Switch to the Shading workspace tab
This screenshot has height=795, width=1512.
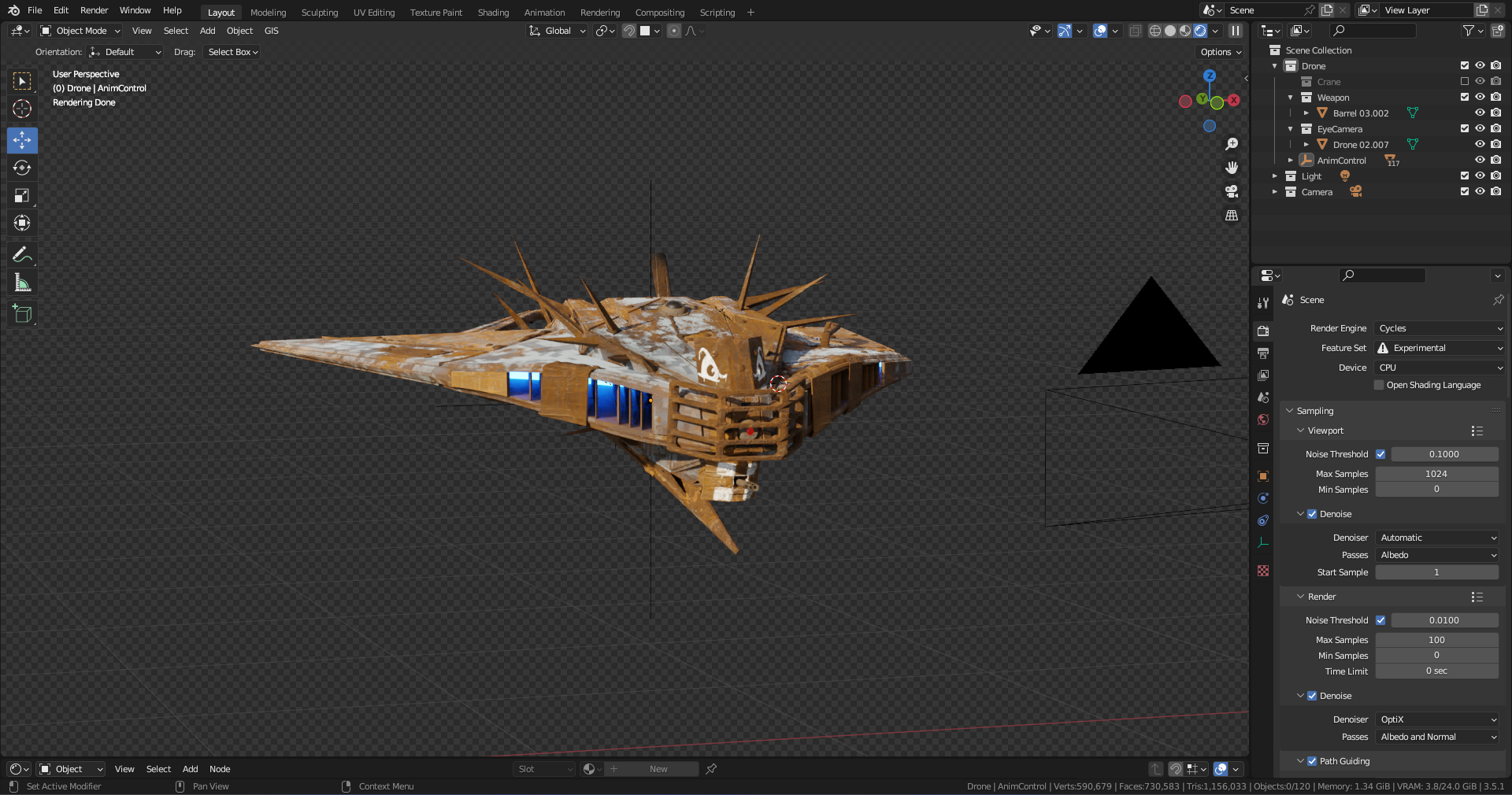493,13
